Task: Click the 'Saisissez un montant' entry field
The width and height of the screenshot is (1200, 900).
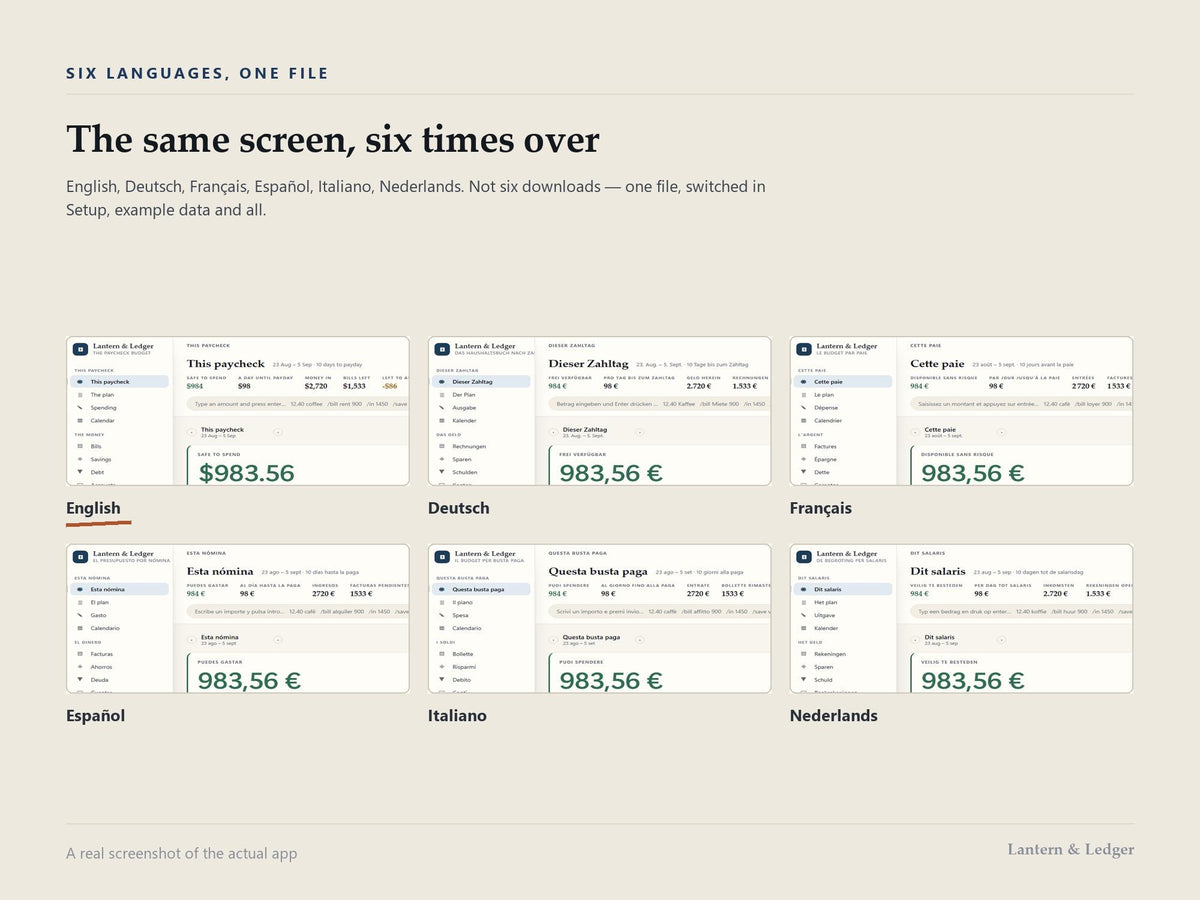Action: coord(1022,404)
